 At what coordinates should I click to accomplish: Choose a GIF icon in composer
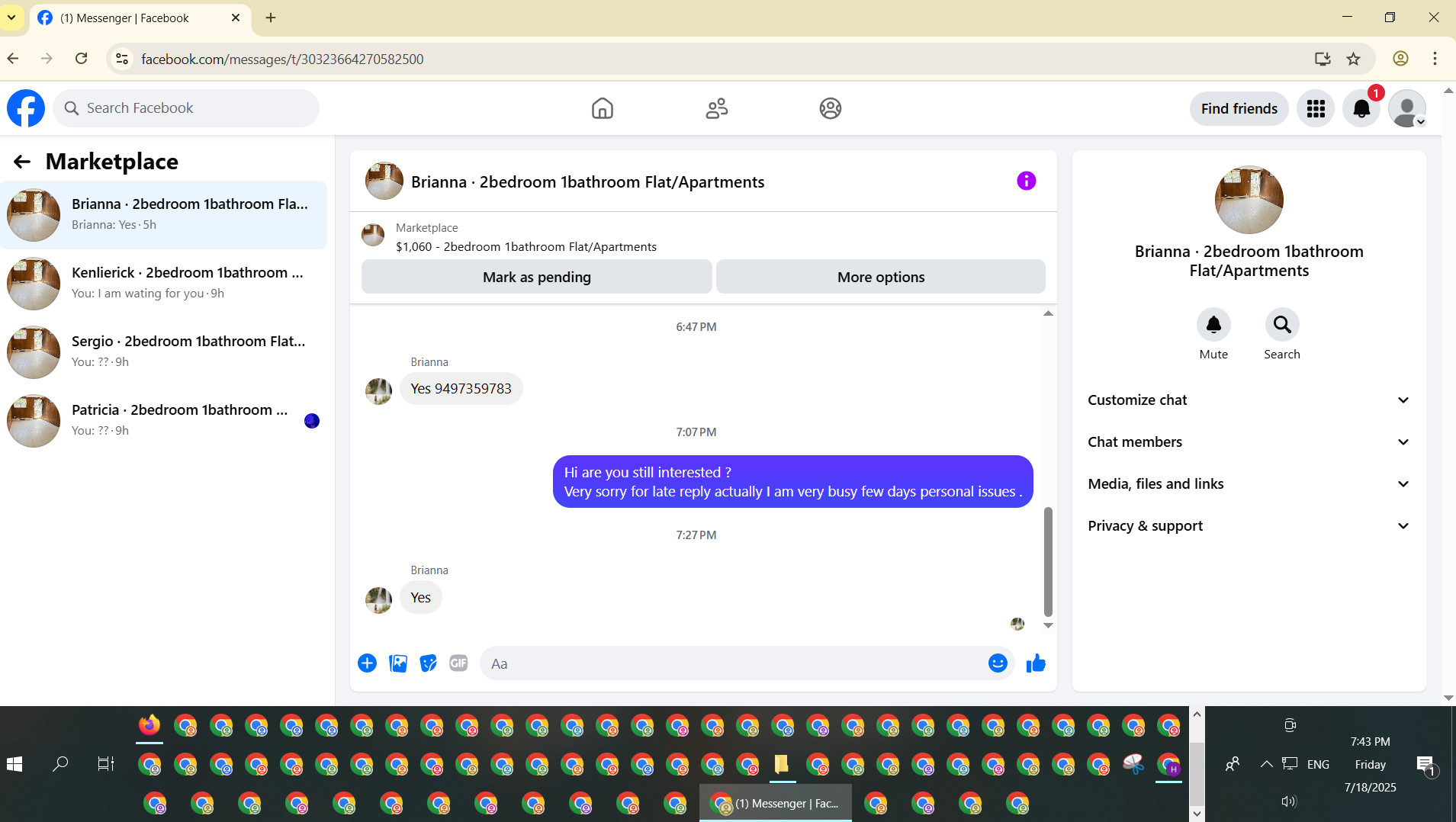(x=458, y=663)
